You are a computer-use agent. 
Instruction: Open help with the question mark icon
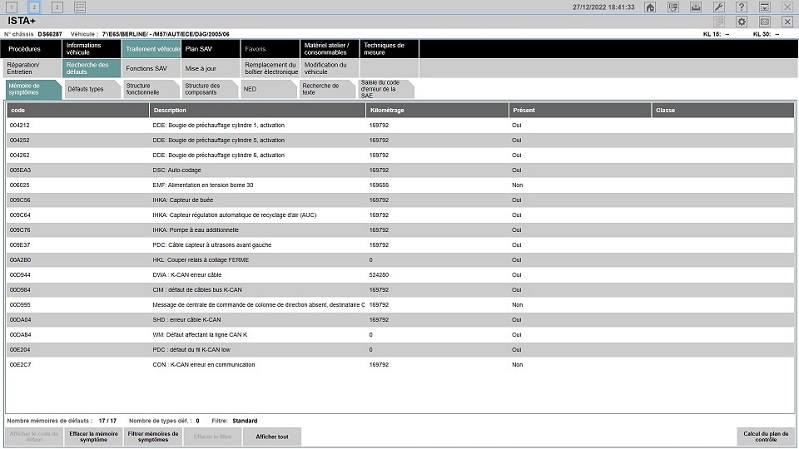(x=742, y=7)
